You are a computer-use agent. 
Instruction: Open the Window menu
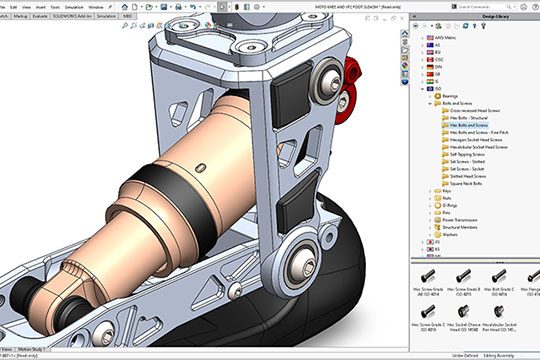point(96,7)
